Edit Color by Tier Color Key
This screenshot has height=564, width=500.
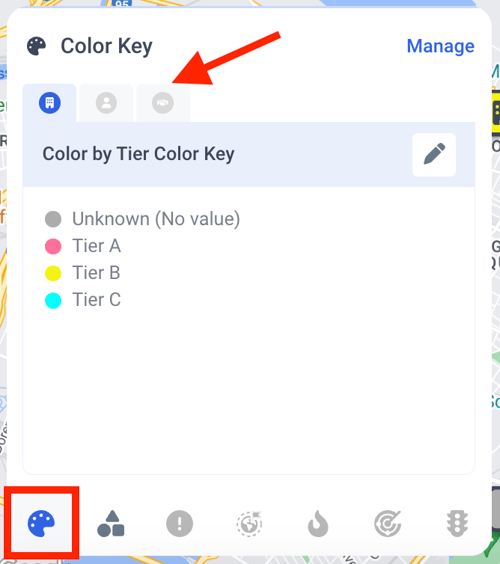point(434,155)
